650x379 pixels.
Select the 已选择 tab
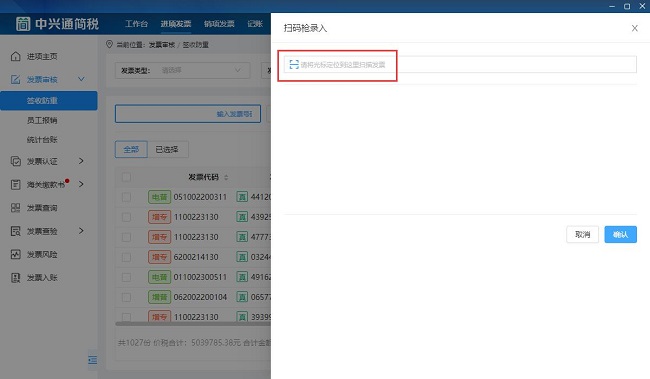(x=167, y=149)
